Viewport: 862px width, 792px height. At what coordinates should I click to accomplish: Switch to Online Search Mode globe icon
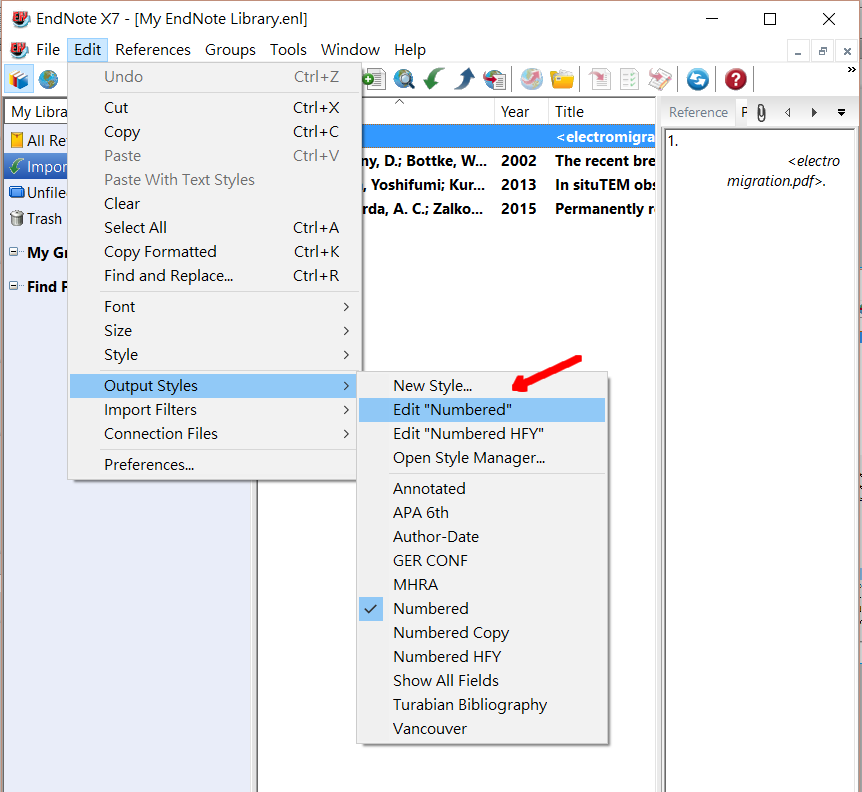[48, 80]
